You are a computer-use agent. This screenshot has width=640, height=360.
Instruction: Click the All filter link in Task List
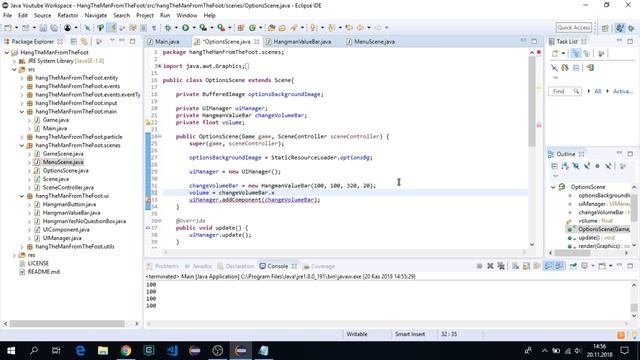(x=598, y=91)
